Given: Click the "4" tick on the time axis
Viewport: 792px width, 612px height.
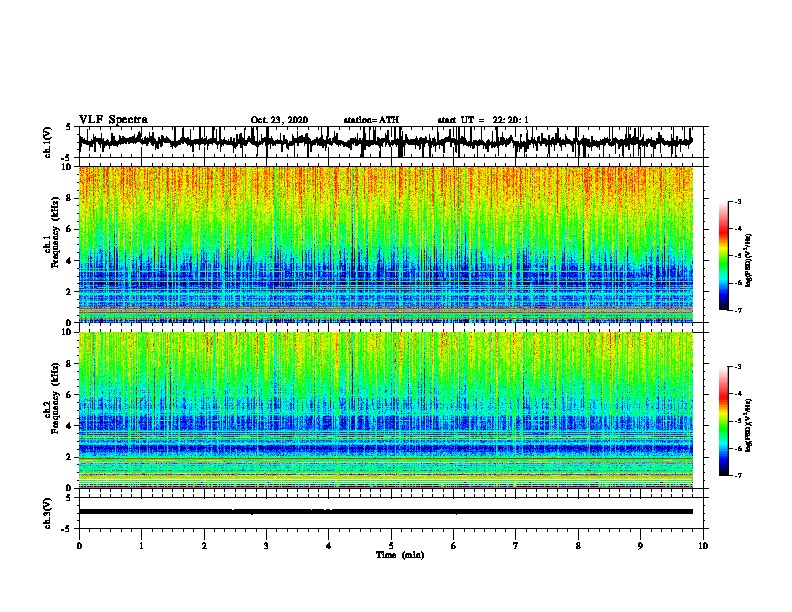Looking at the screenshot, I should coord(329,546).
